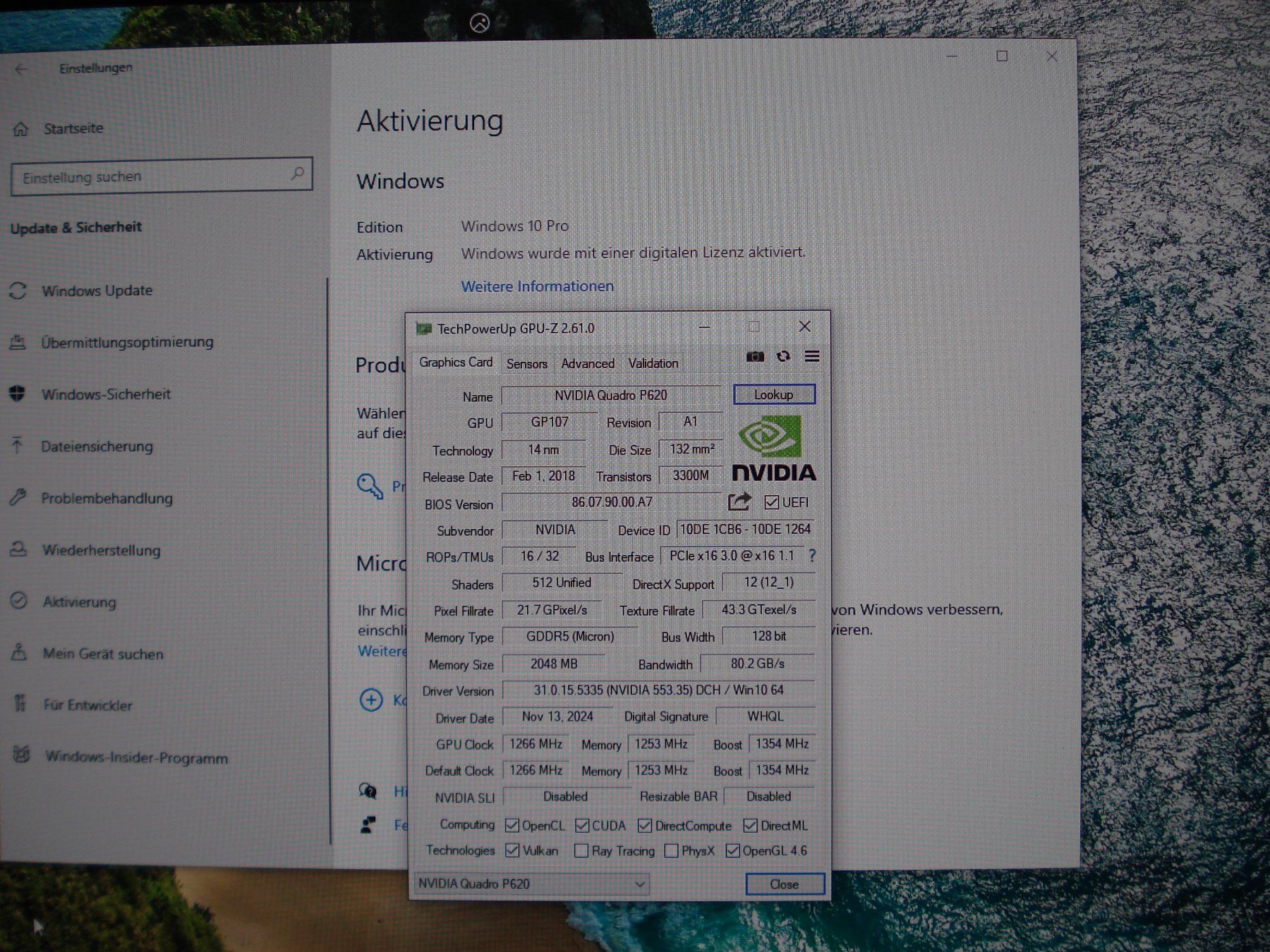The height and width of the screenshot is (952, 1270).
Task: Open the NVIDIA Quadro P620 card dropdown
Action: [x=531, y=884]
